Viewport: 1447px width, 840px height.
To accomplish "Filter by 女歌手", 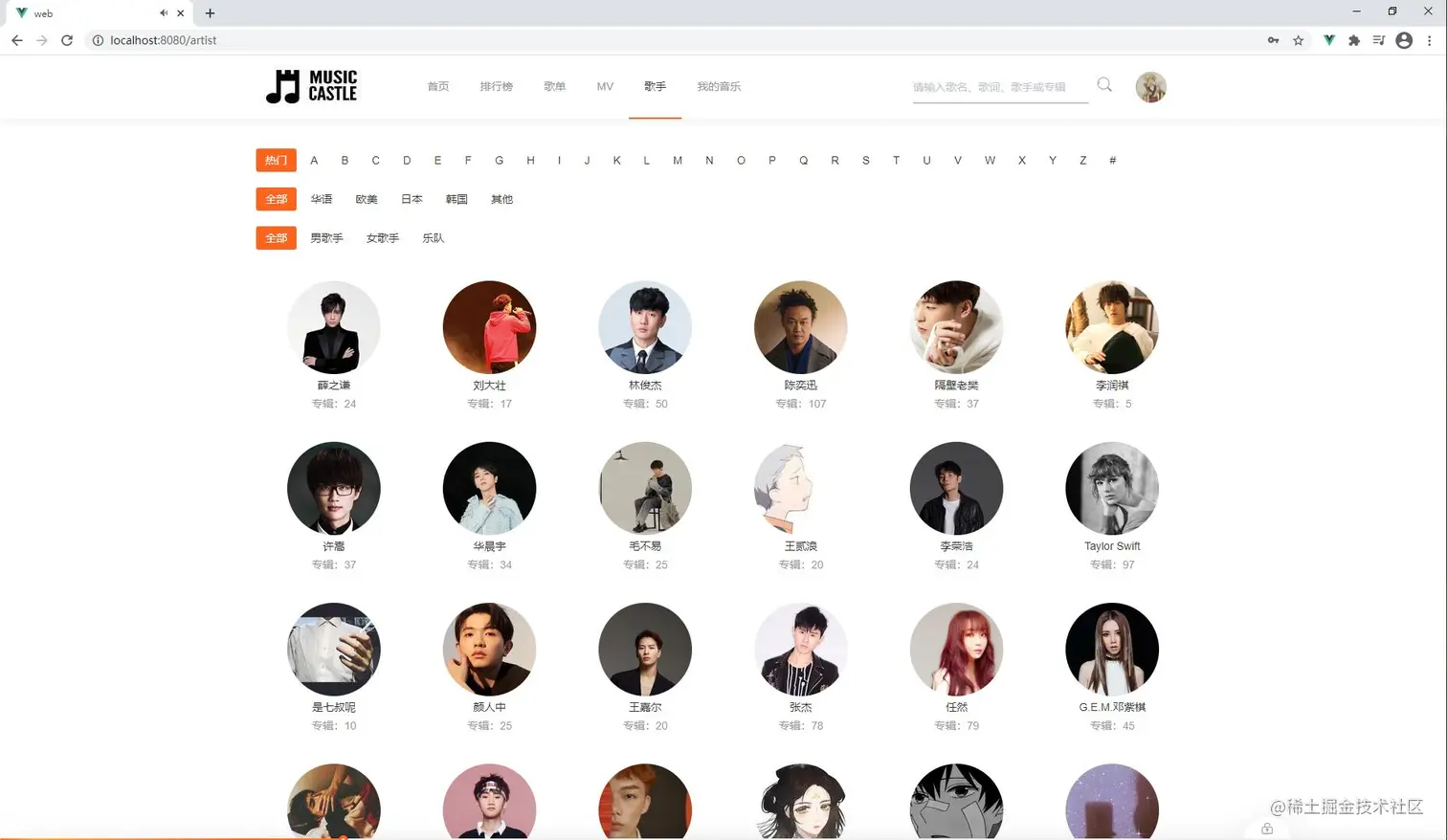I will point(383,237).
